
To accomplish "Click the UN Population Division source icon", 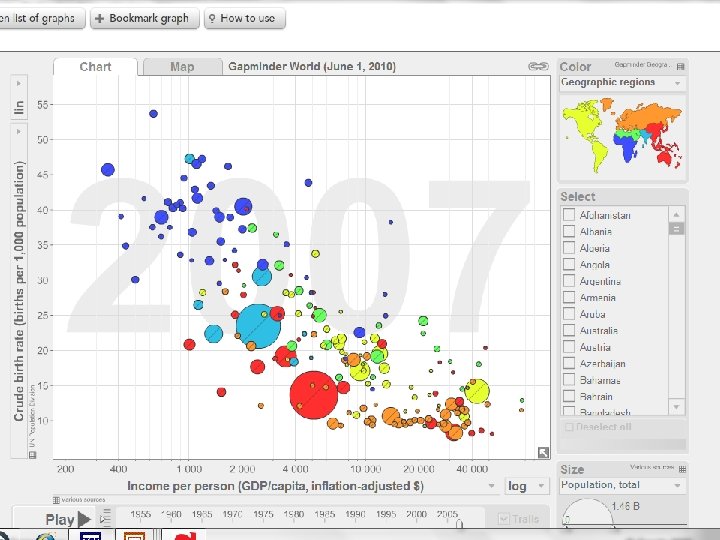I will pos(33,455).
